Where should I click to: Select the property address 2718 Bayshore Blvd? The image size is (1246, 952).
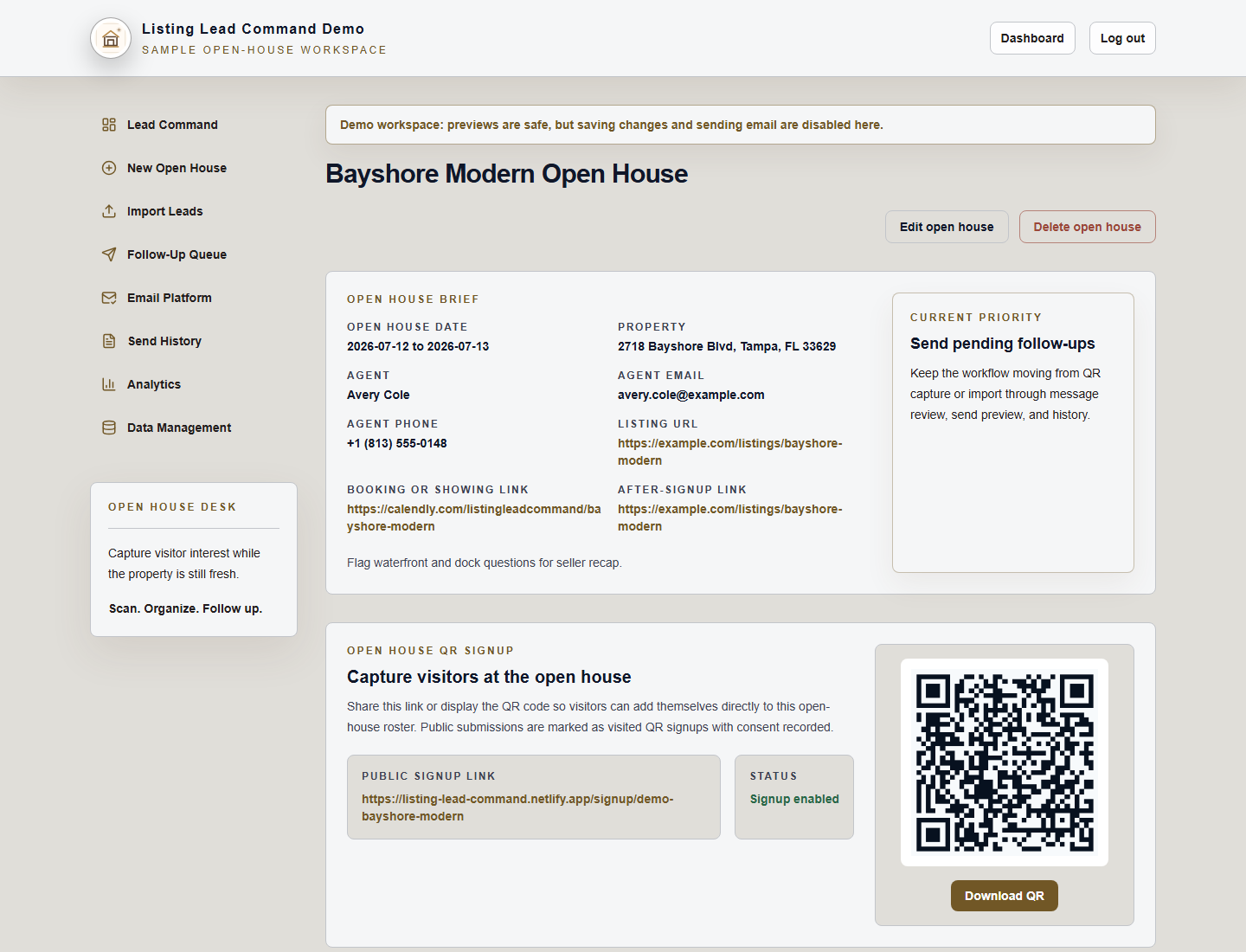(727, 346)
